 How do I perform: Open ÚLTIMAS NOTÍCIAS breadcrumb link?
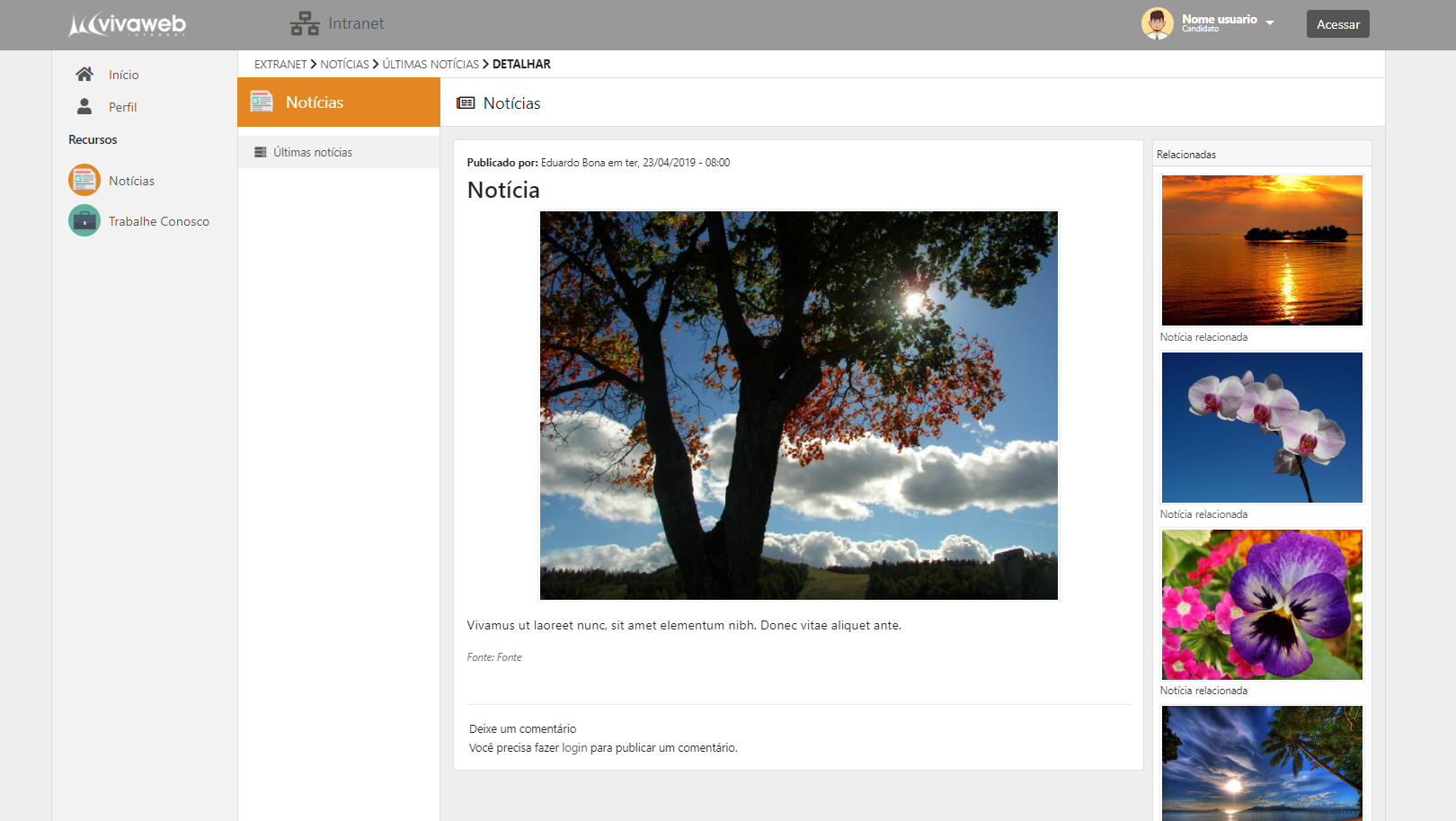pyautogui.click(x=431, y=64)
